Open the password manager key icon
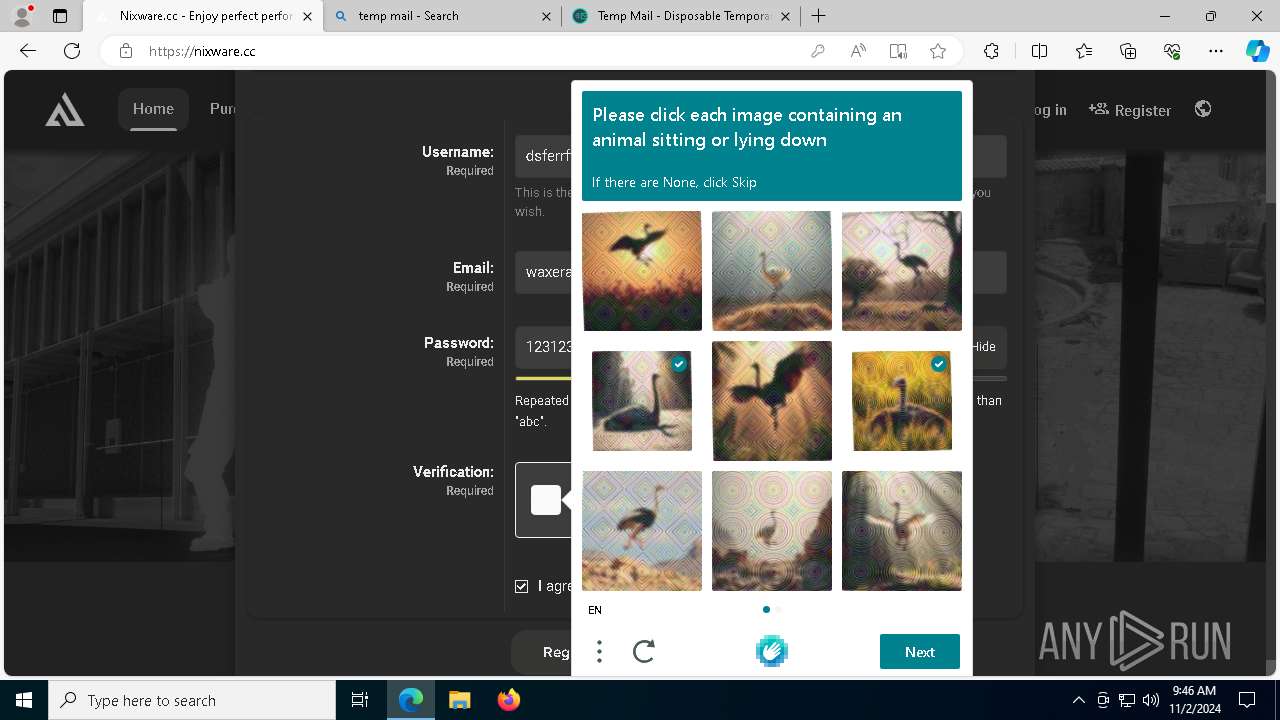 pos(818,51)
